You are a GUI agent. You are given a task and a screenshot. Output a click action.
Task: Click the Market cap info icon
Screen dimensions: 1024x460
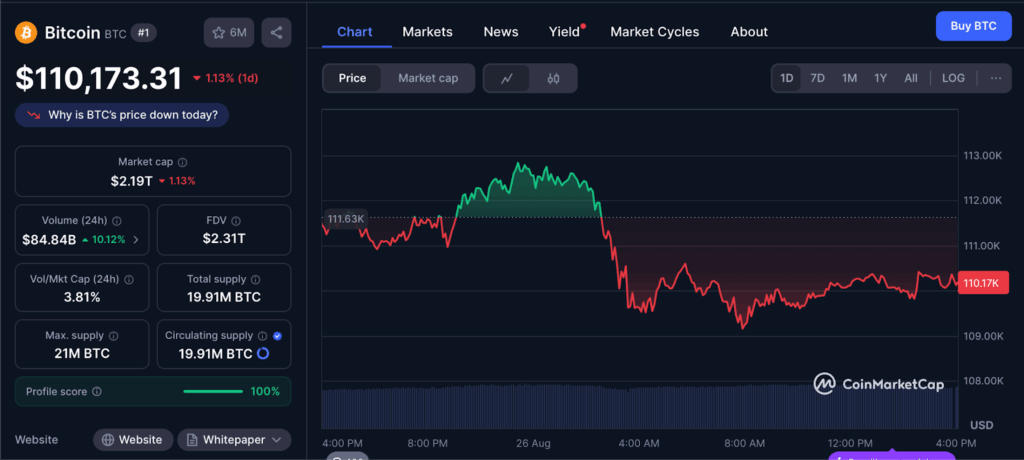coord(182,162)
